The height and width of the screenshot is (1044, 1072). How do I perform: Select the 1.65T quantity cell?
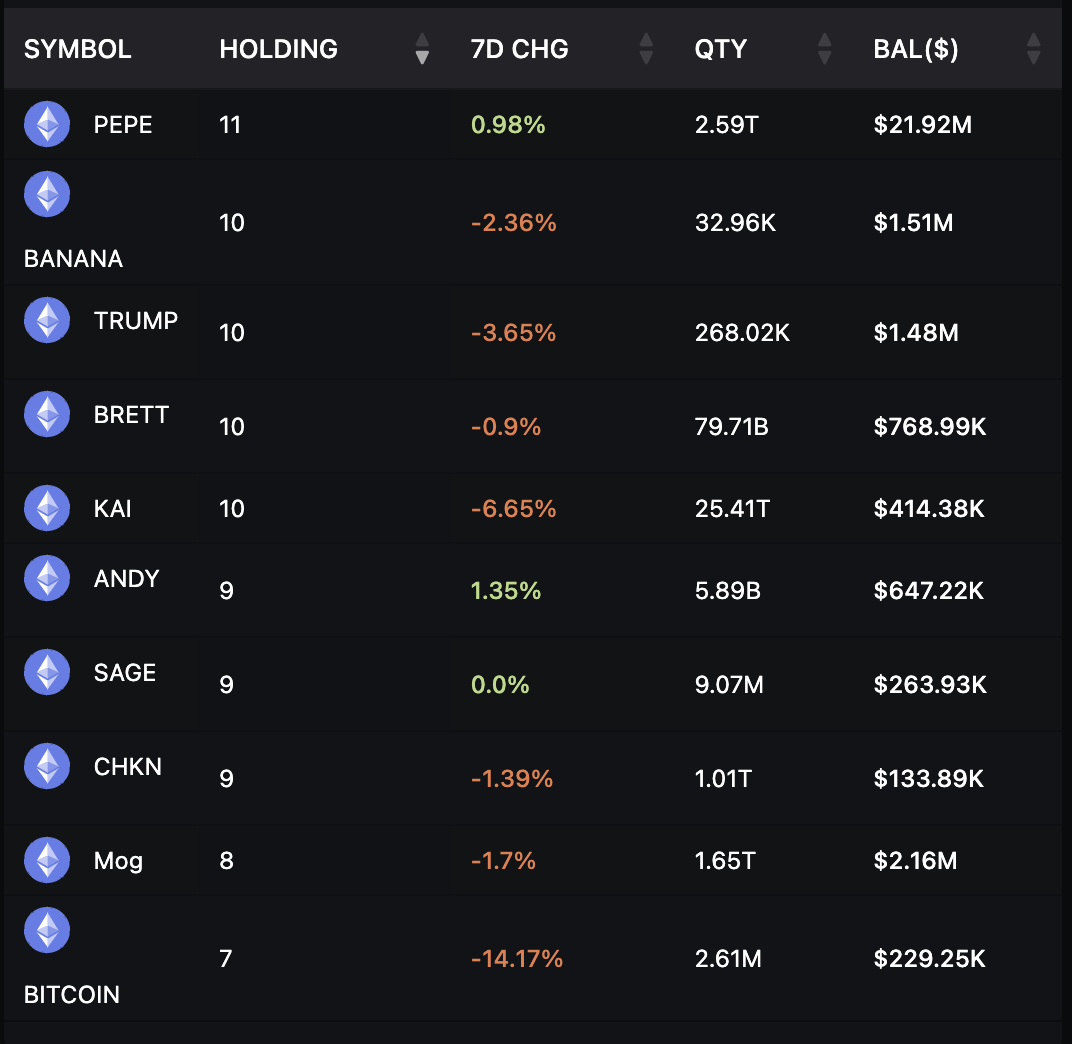coord(725,861)
